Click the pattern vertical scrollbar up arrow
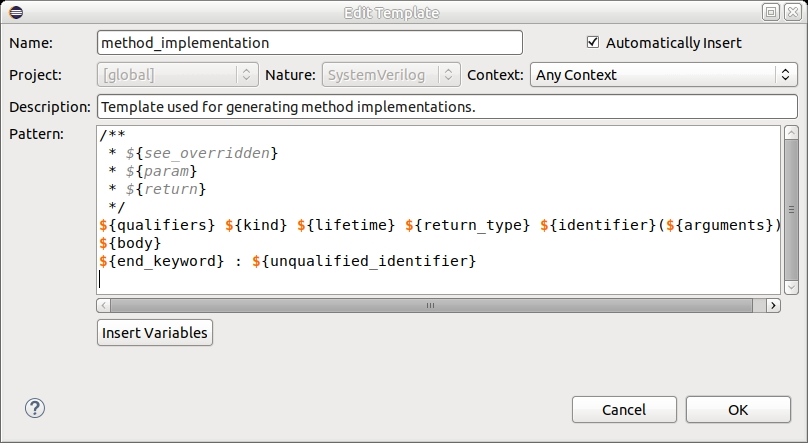808x443 pixels. coord(791,132)
